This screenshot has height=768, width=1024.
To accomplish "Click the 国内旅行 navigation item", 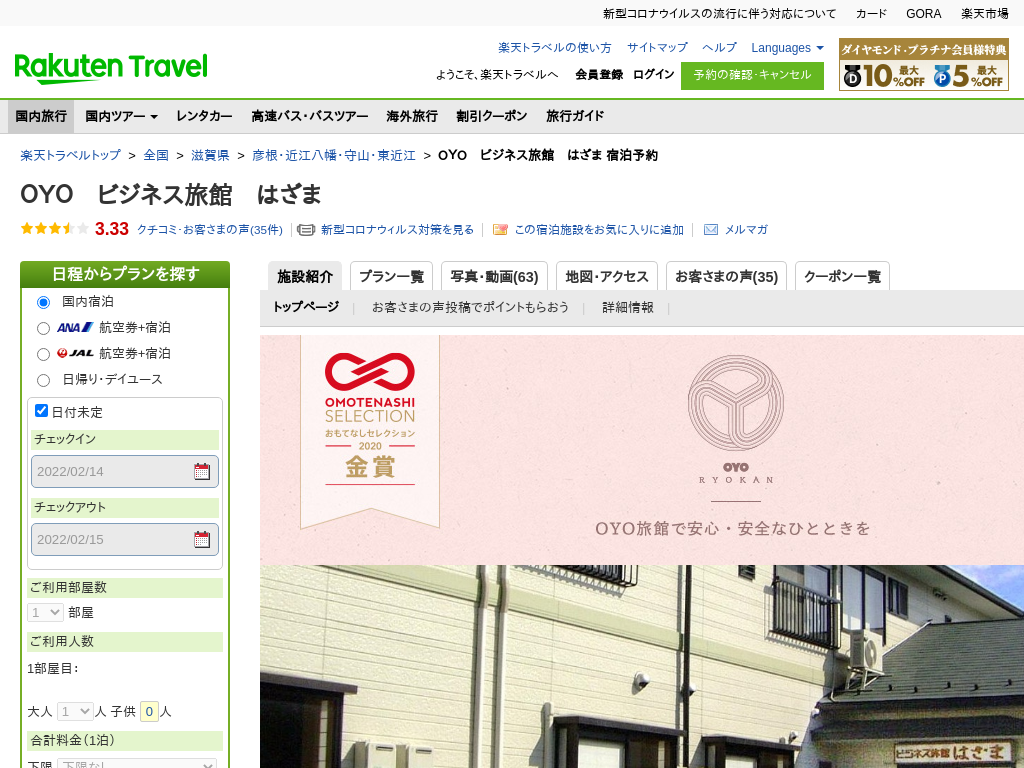I will pos(41,116).
